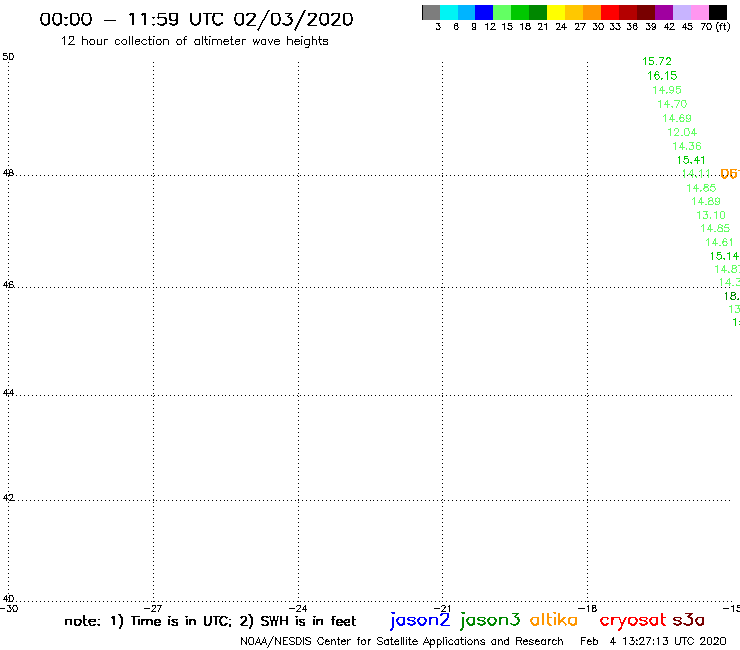This screenshot has width=740, height=650.
Task: Click the light green color bar swatch
Action: [503, 12]
